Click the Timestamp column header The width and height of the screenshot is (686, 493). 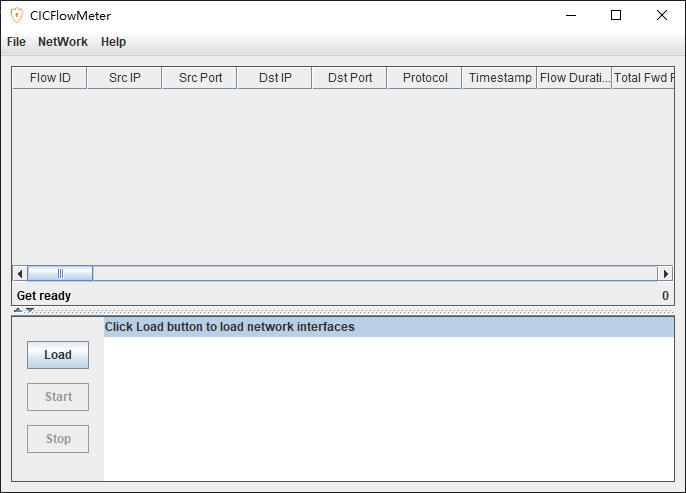click(x=500, y=78)
